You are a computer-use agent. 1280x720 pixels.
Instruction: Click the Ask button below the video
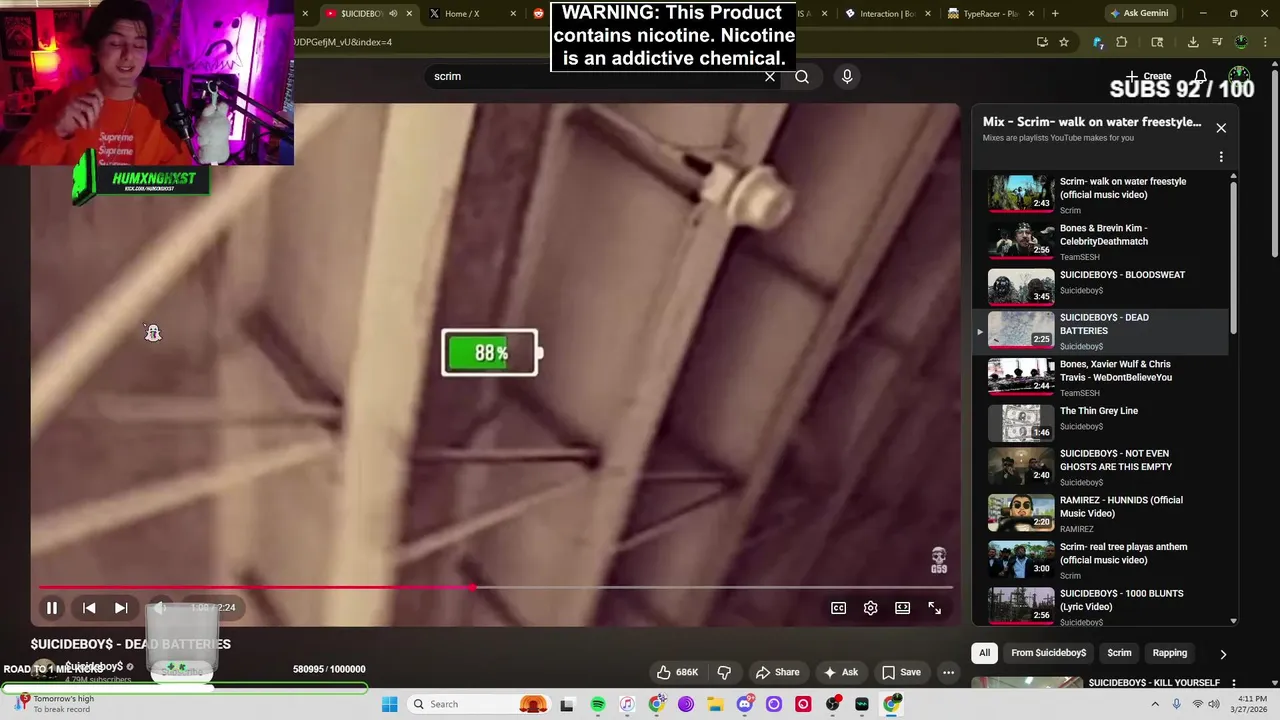[x=840, y=672]
